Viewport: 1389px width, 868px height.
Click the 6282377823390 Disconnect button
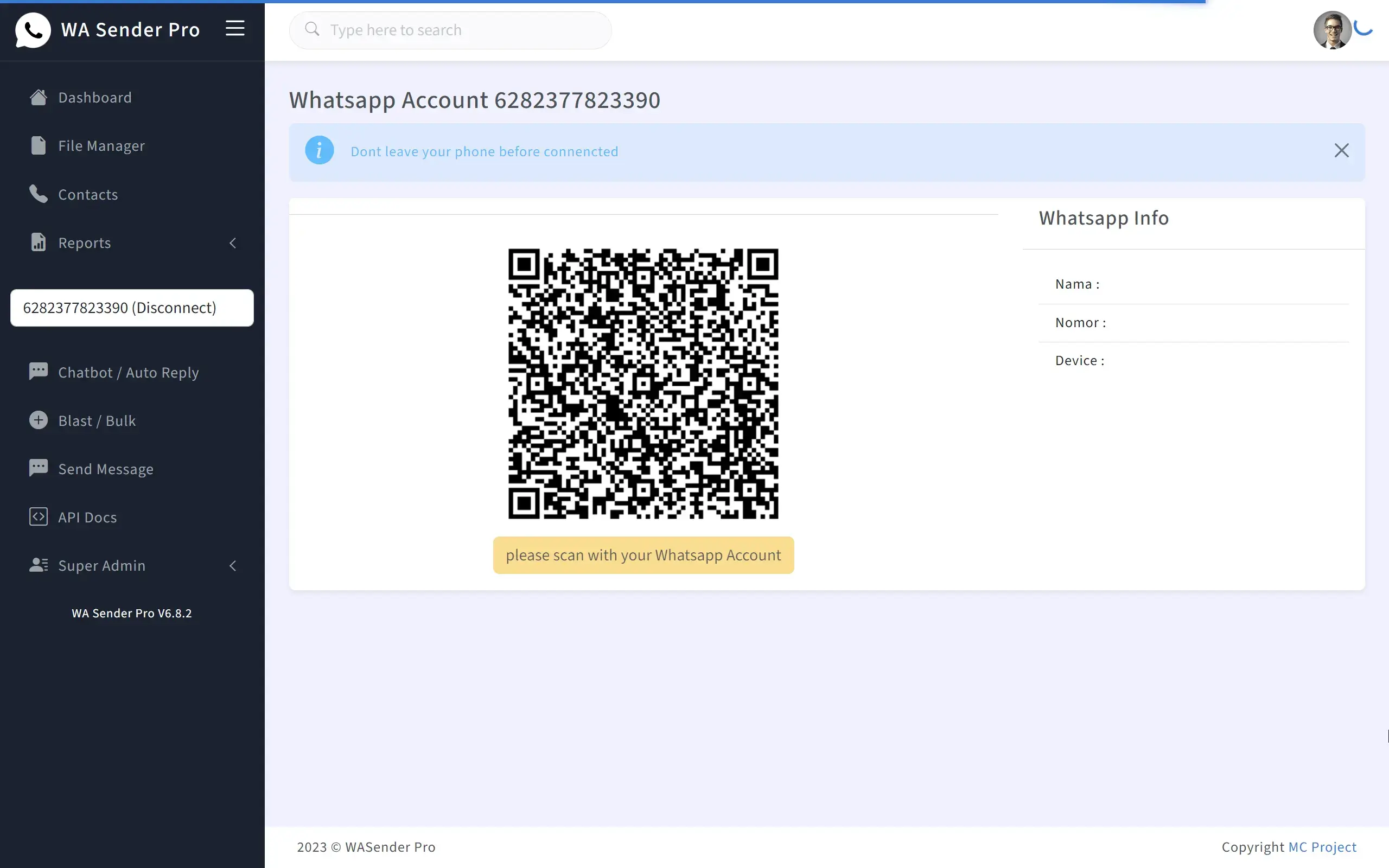[x=131, y=308]
